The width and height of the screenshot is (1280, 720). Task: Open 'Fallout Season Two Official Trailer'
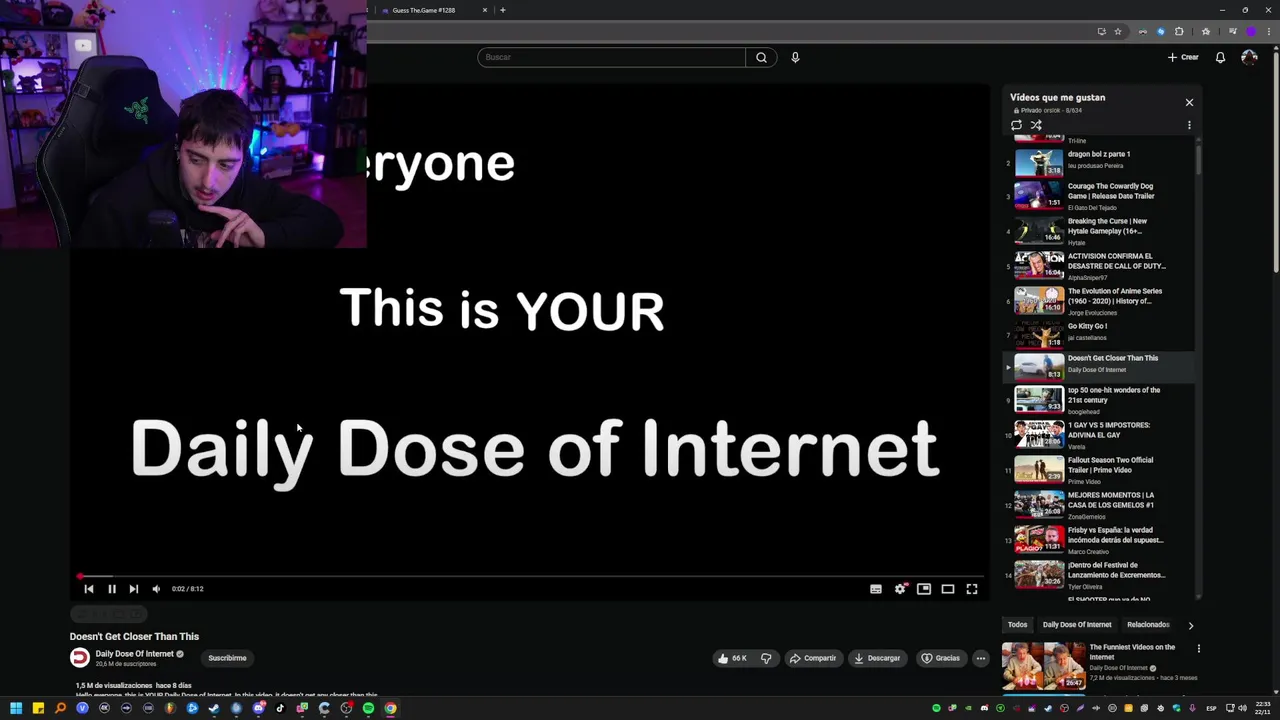(1098, 469)
